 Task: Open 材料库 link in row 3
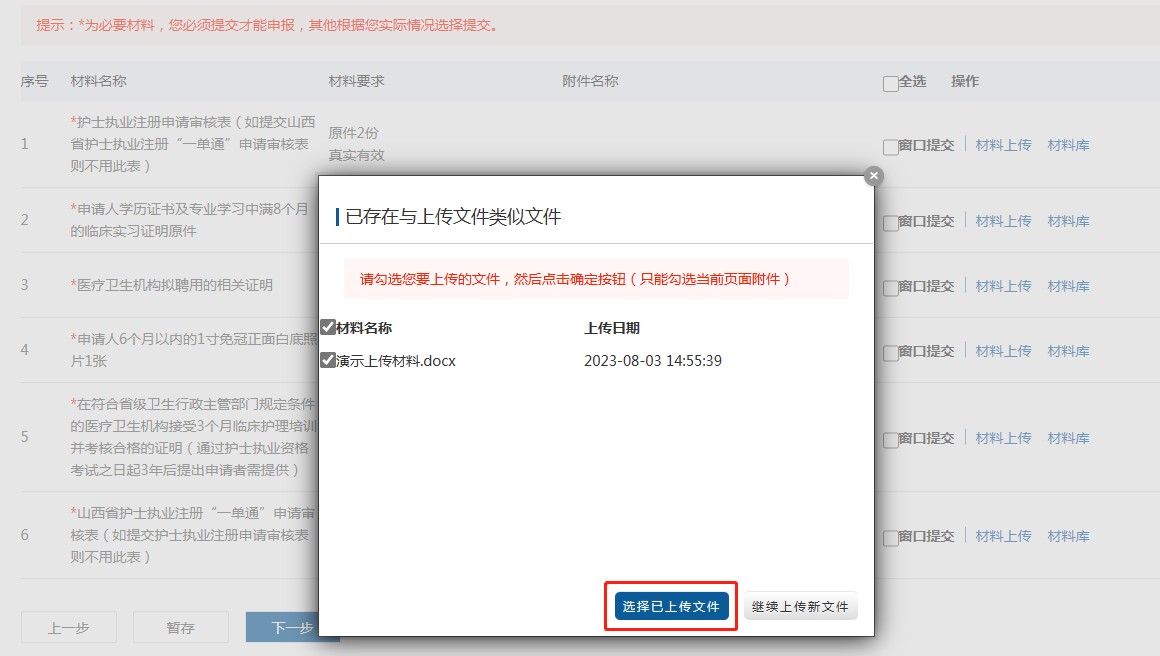click(1068, 286)
